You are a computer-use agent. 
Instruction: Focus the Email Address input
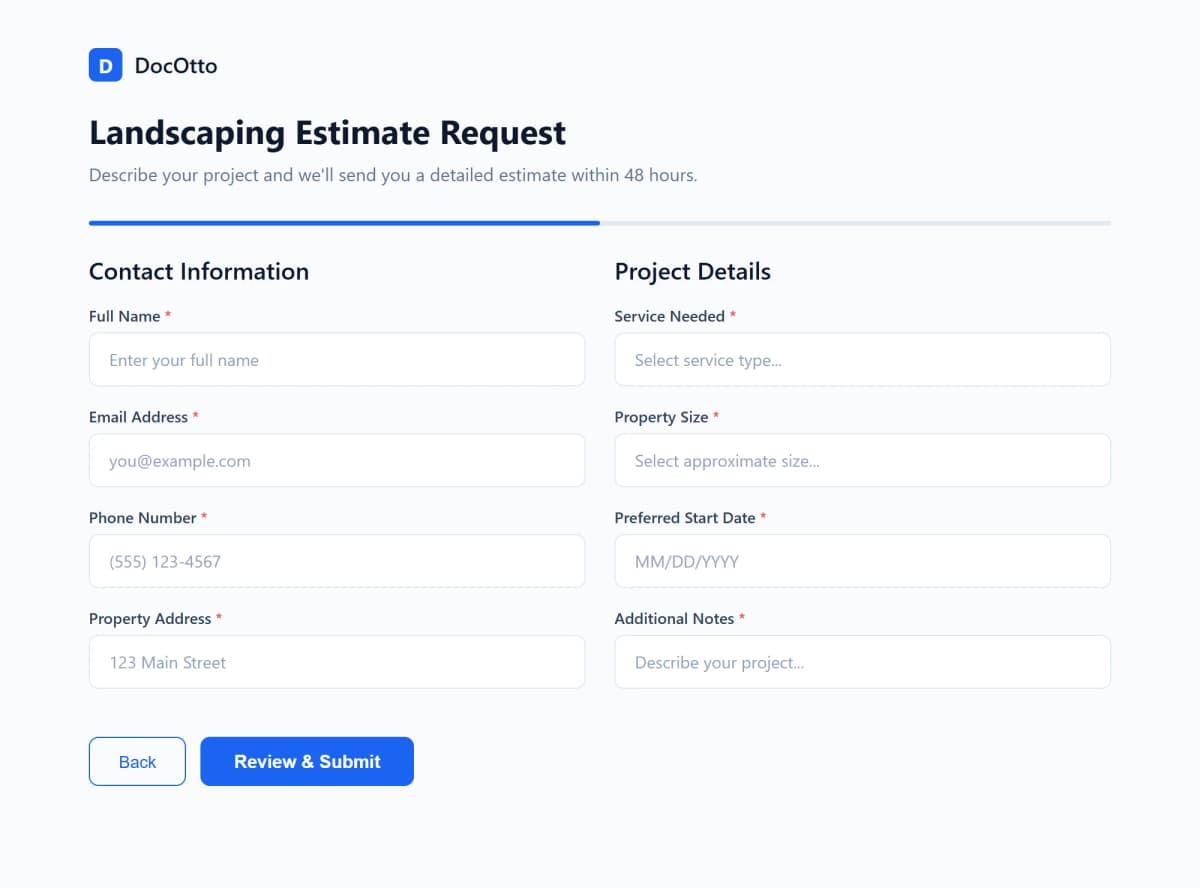(x=337, y=460)
